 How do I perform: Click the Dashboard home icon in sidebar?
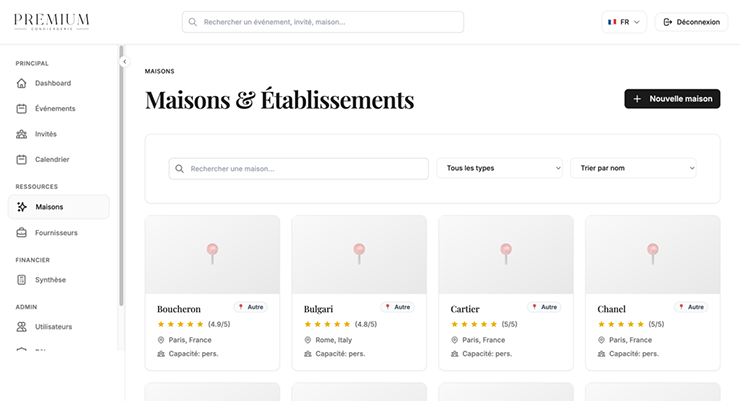pos(22,83)
